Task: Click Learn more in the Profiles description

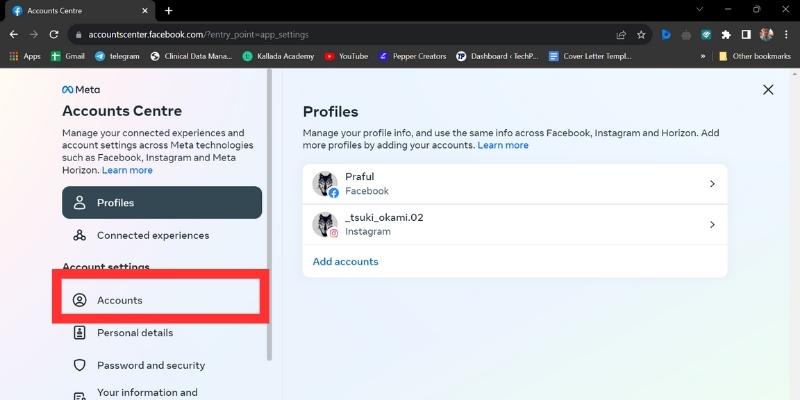Action: pos(503,145)
